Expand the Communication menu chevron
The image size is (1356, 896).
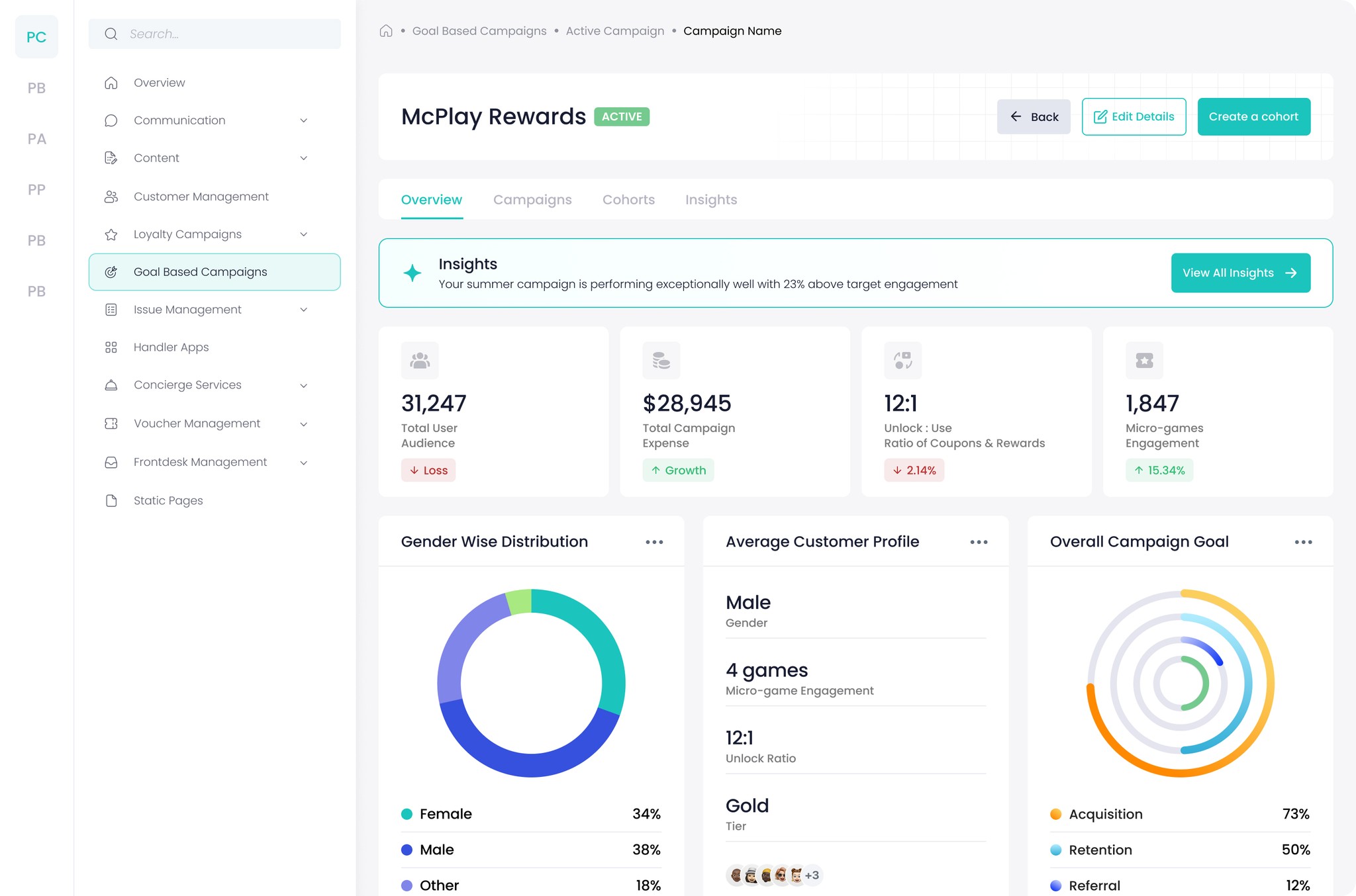(304, 120)
